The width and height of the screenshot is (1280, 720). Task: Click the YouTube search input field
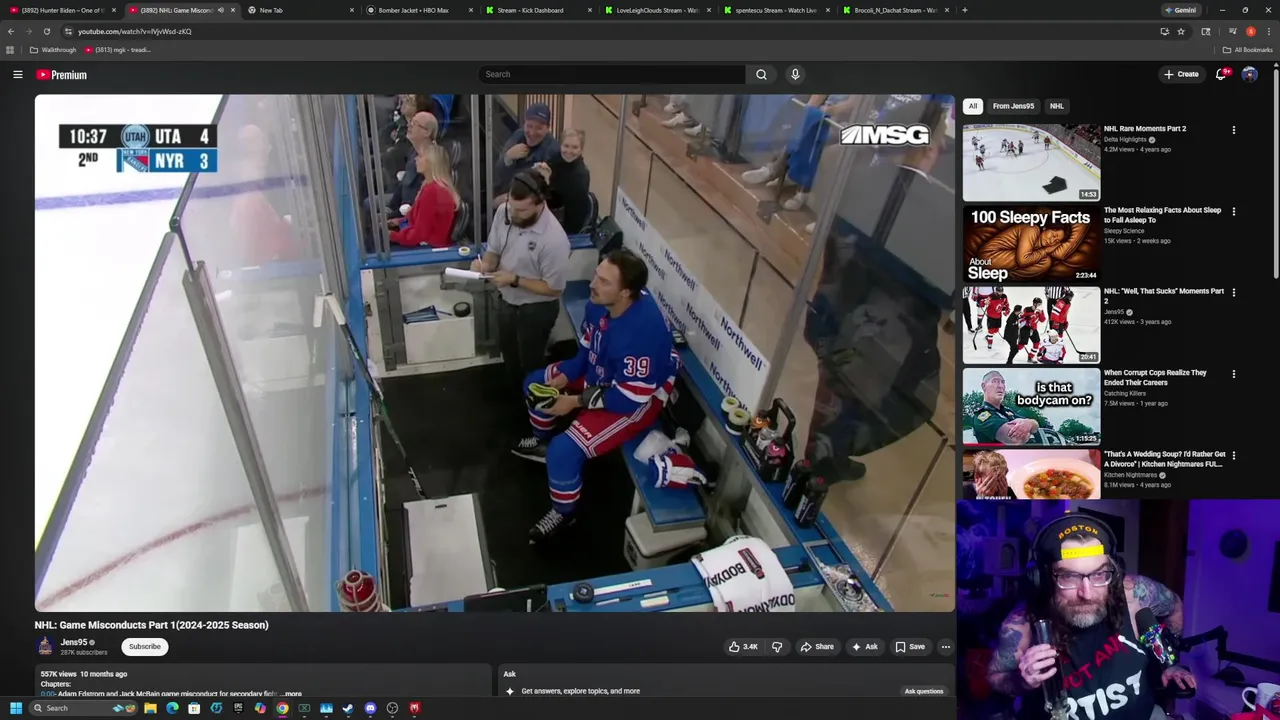click(x=611, y=74)
